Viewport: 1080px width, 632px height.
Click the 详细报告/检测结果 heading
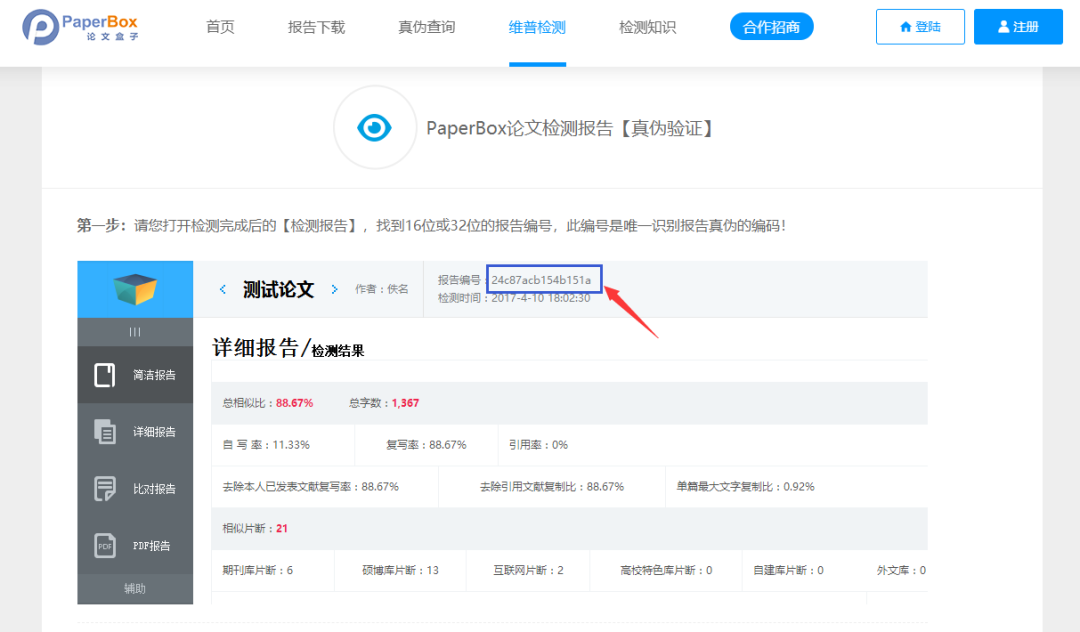click(288, 348)
